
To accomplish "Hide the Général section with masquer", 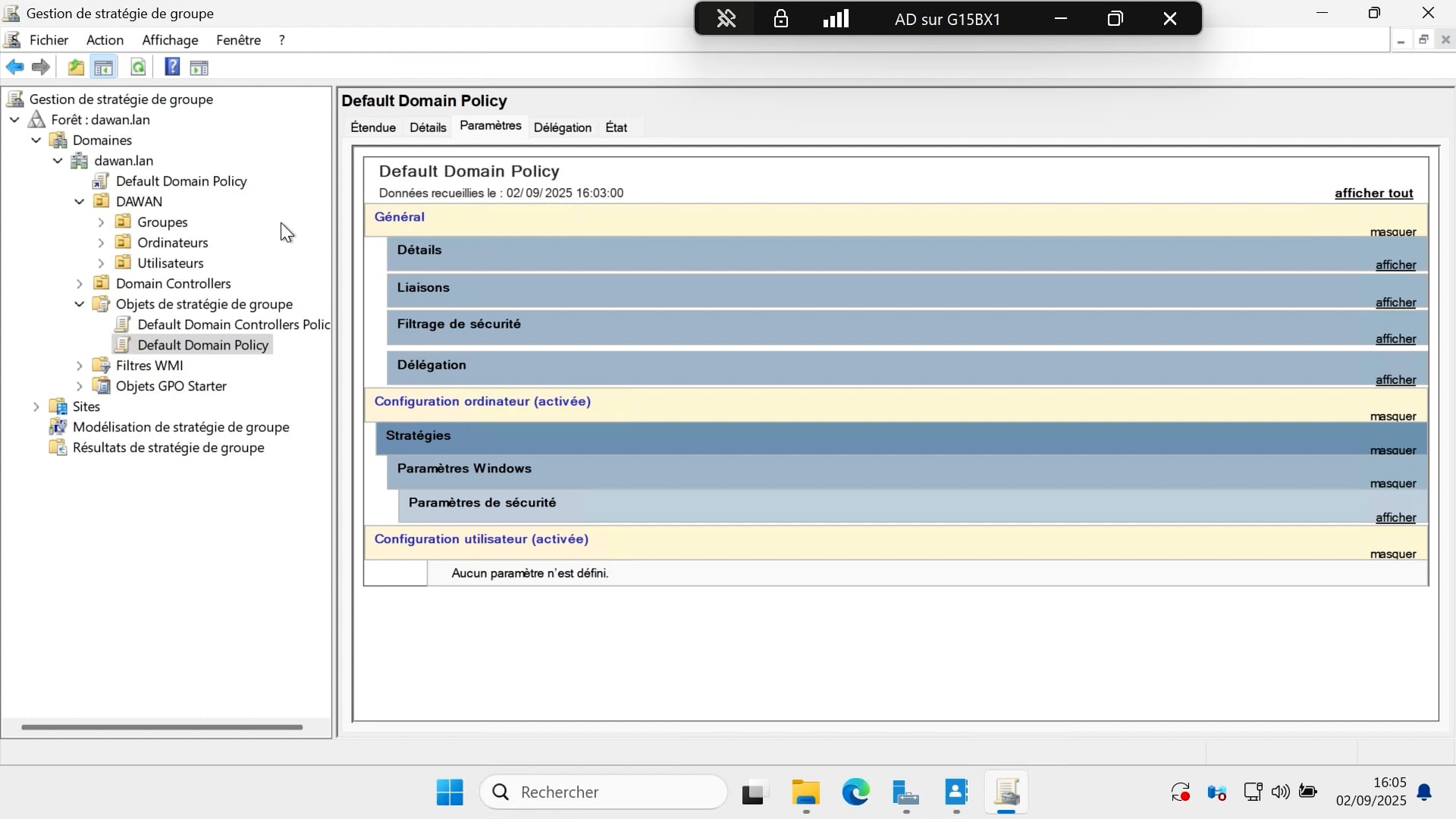I will coord(1392,232).
